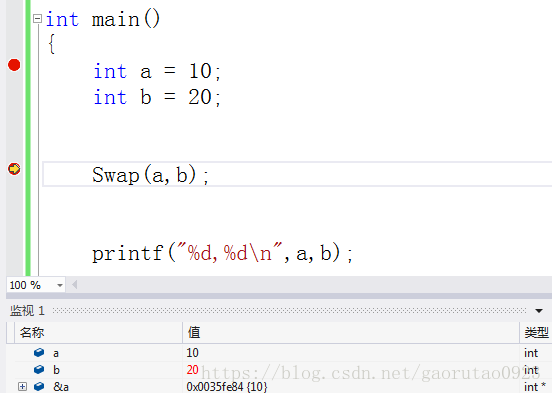
Task: Click the int a = 10; line
Action: 157,71
